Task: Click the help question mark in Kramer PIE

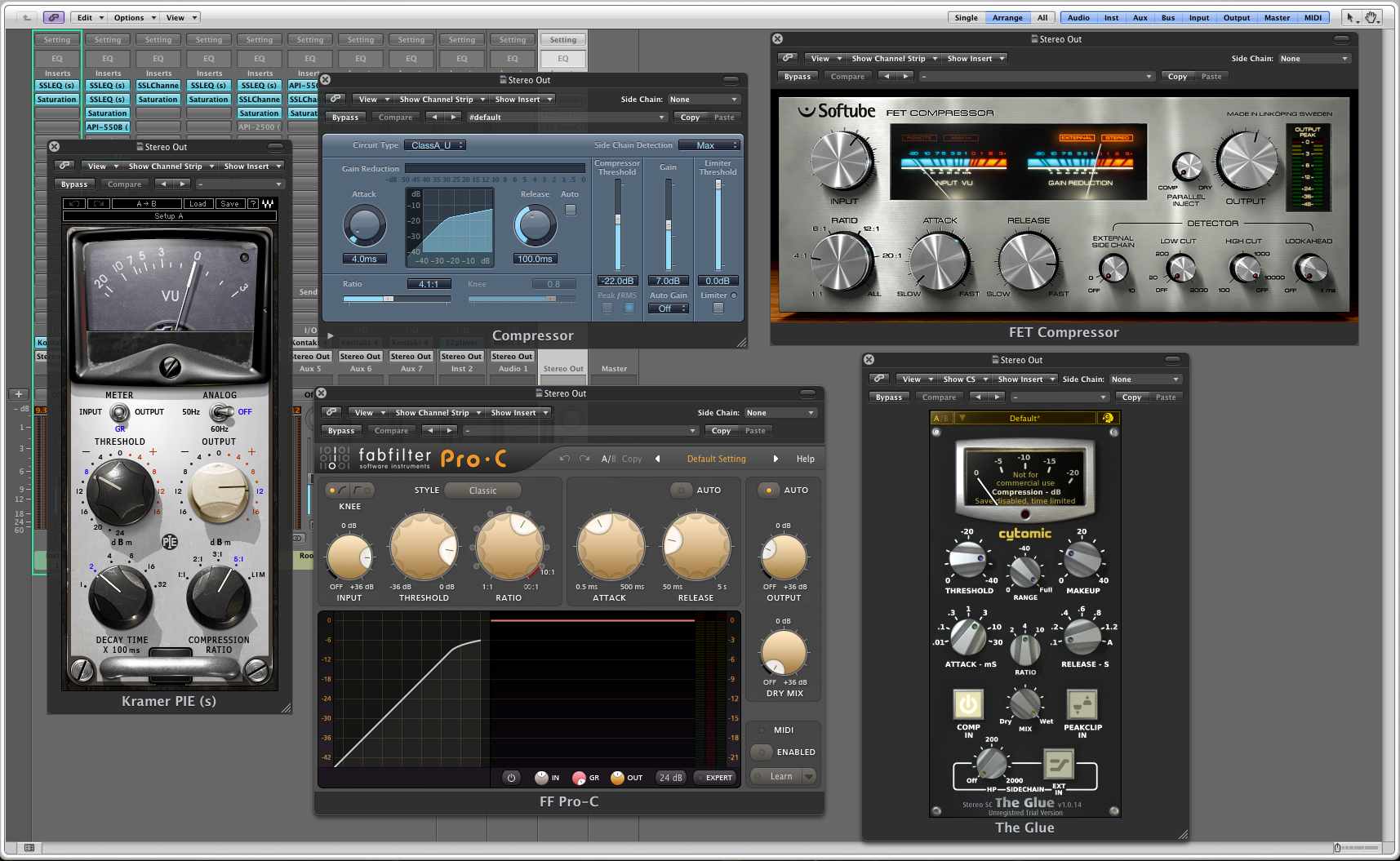Action: (x=252, y=204)
